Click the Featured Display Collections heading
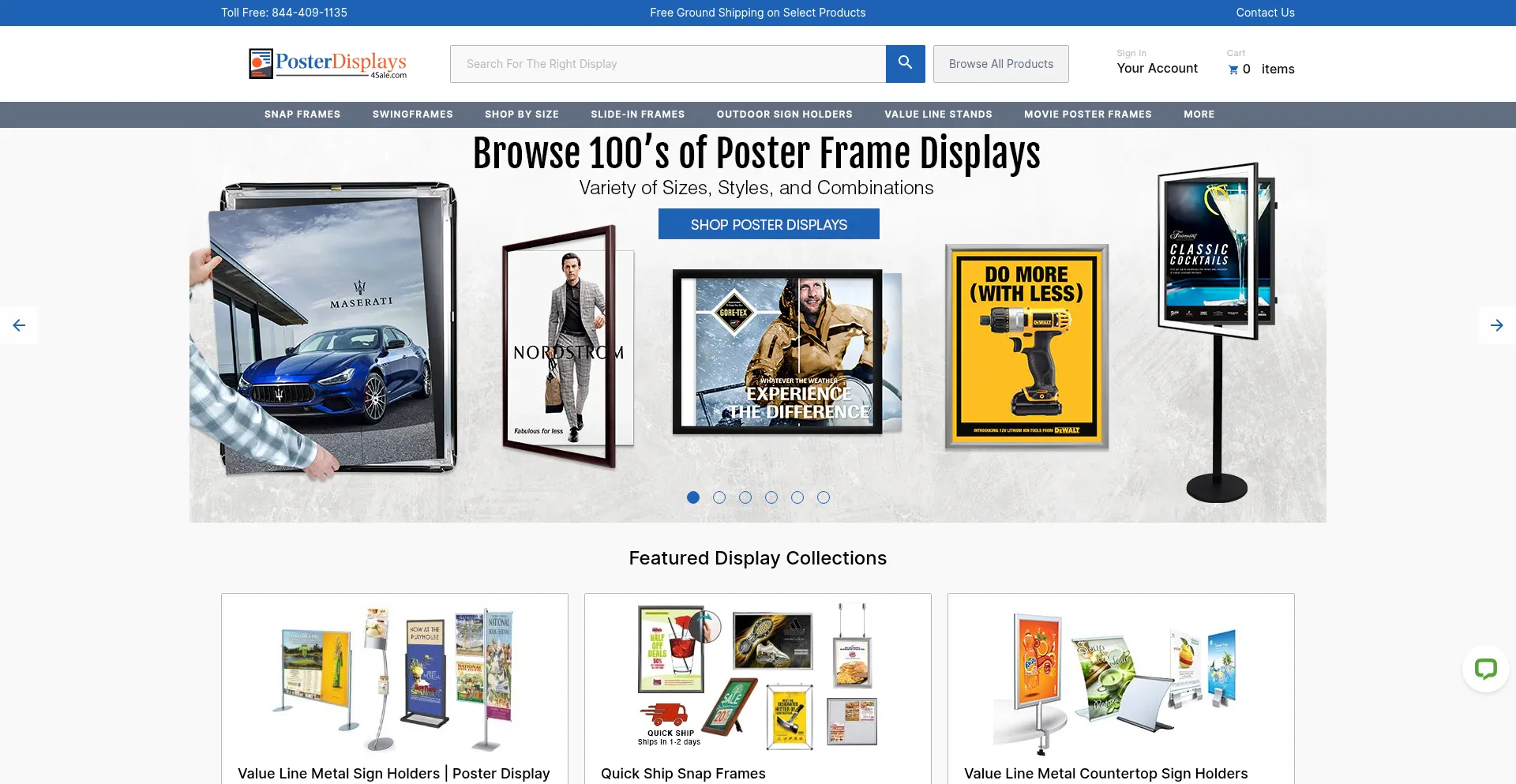Viewport: 1516px width, 784px height. click(x=758, y=558)
